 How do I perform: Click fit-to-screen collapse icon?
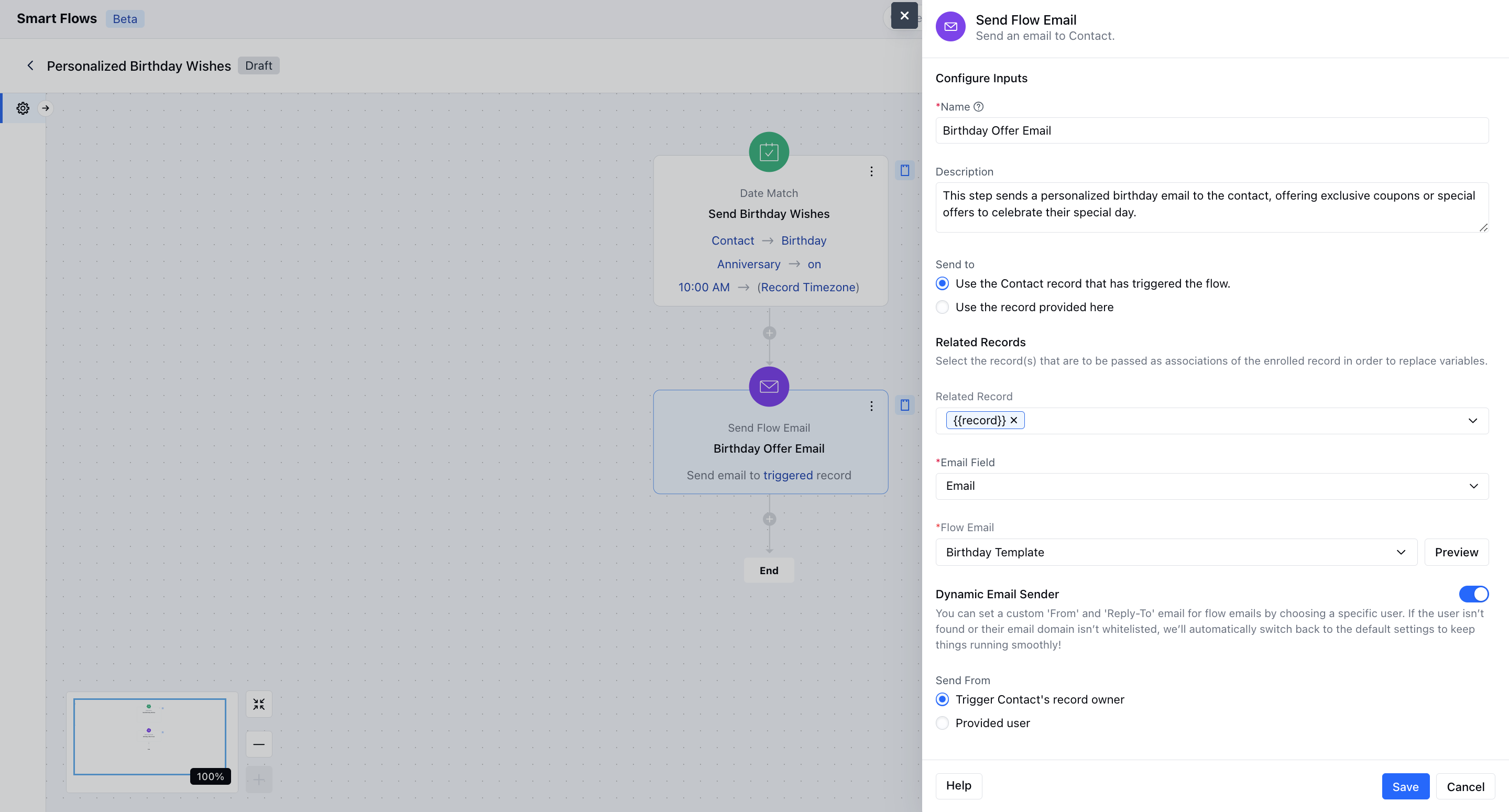259,704
